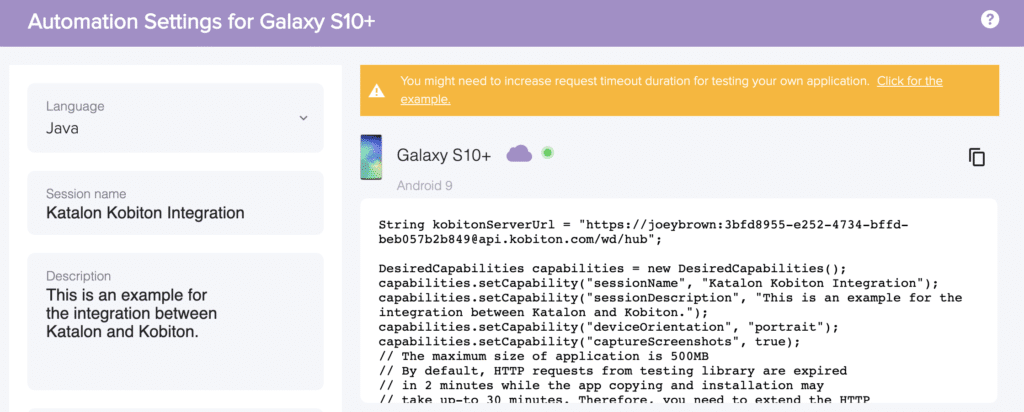
Task: Expand the Language dropdown chevron
Action: [304, 118]
